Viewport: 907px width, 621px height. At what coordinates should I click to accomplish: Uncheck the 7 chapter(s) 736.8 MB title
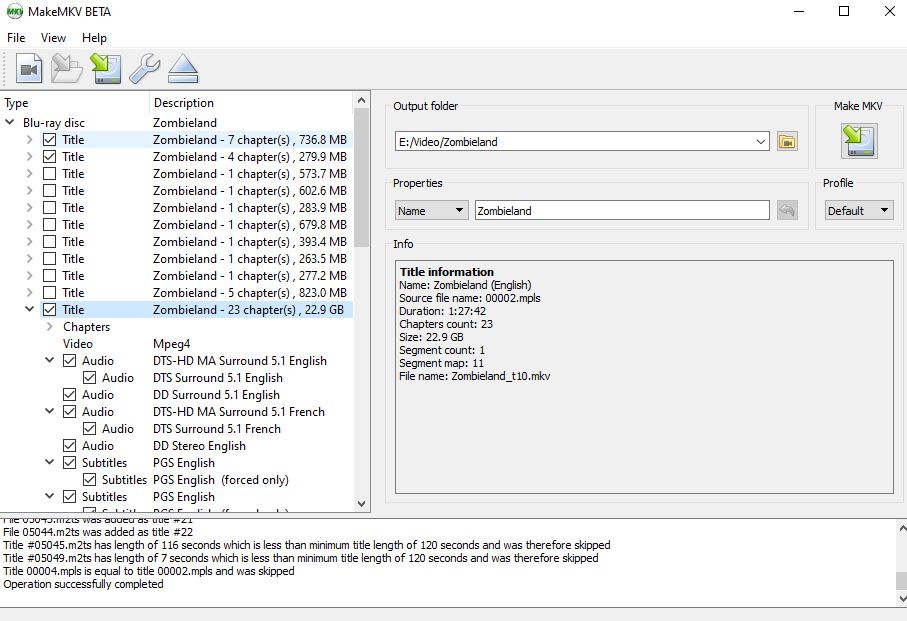coord(50,140)
